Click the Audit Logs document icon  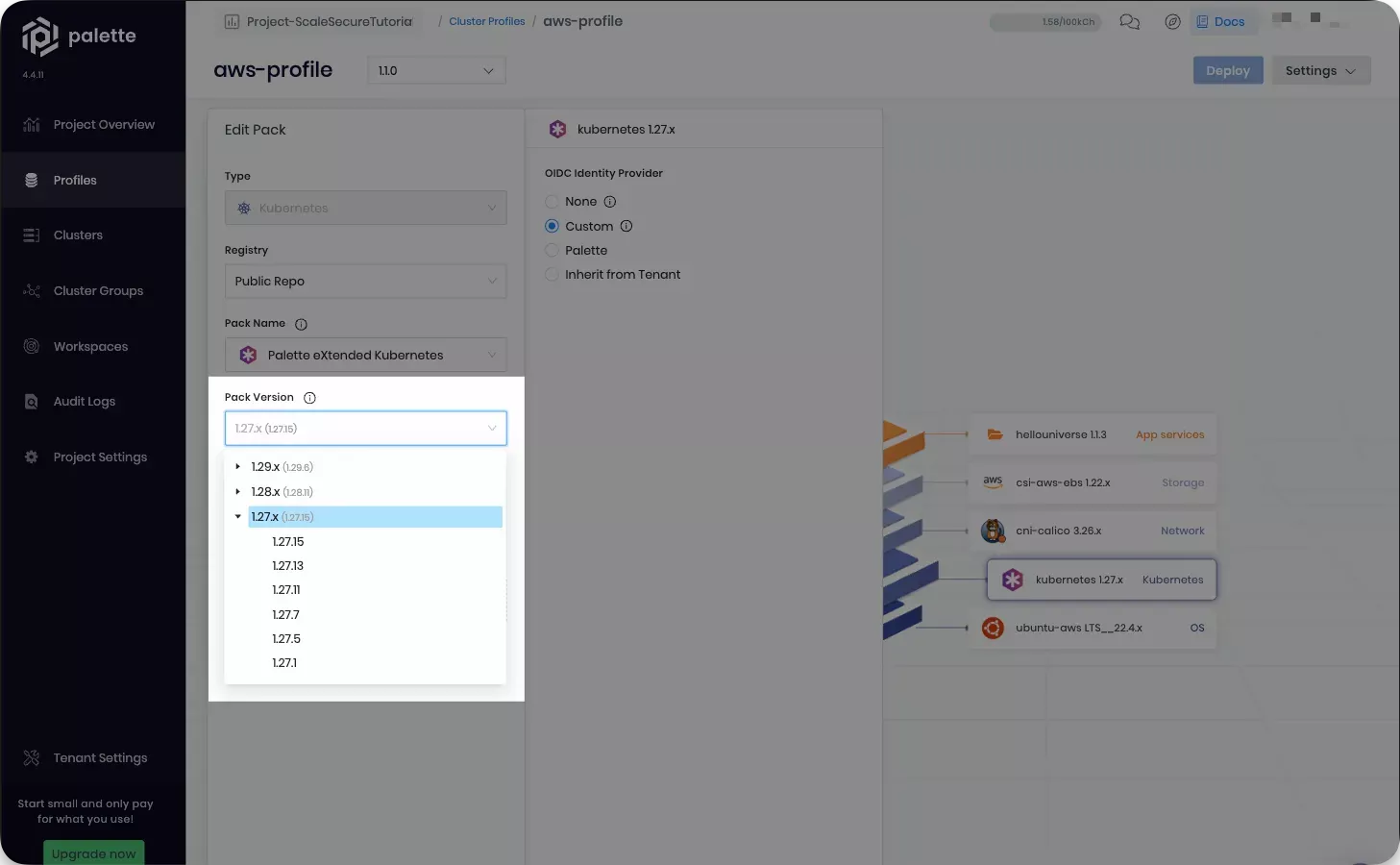coord(32,402)
